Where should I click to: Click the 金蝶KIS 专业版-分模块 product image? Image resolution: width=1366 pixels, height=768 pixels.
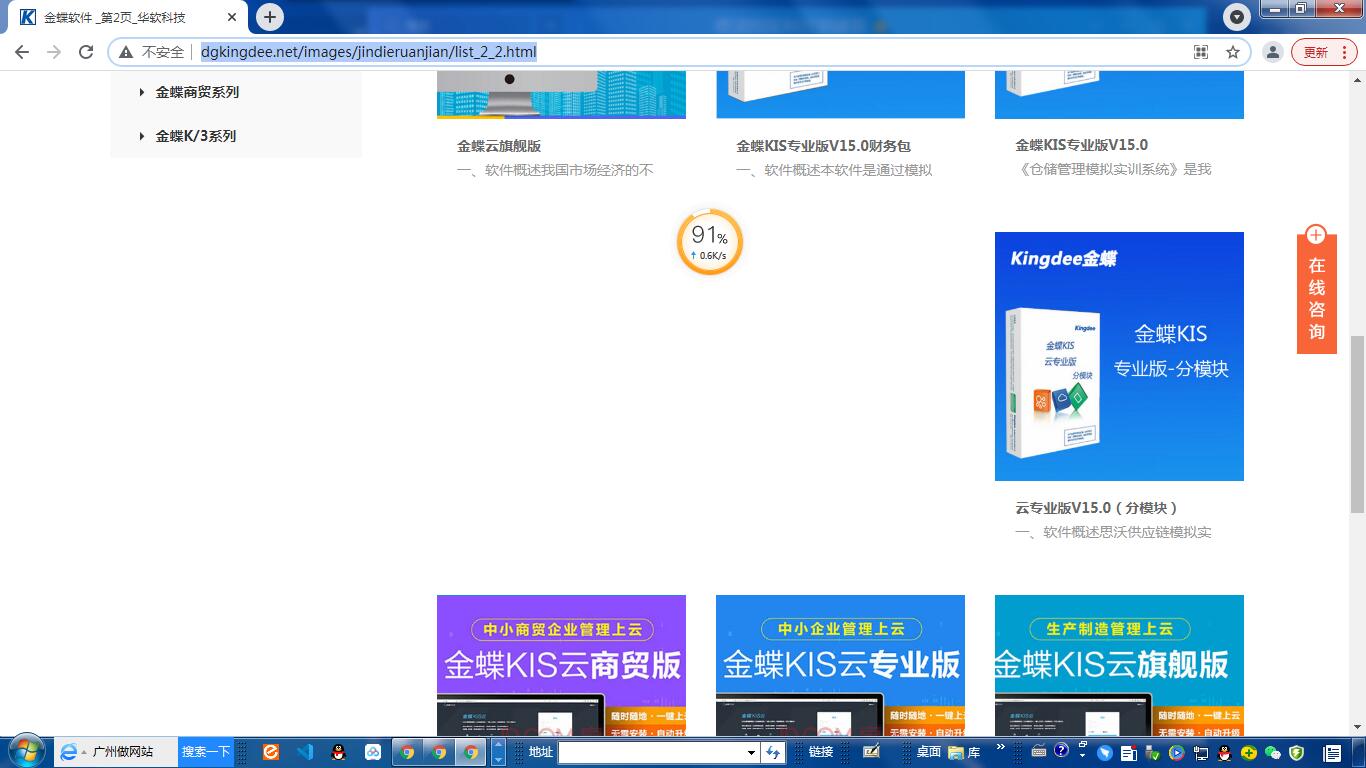click(x=1119, y=356)
